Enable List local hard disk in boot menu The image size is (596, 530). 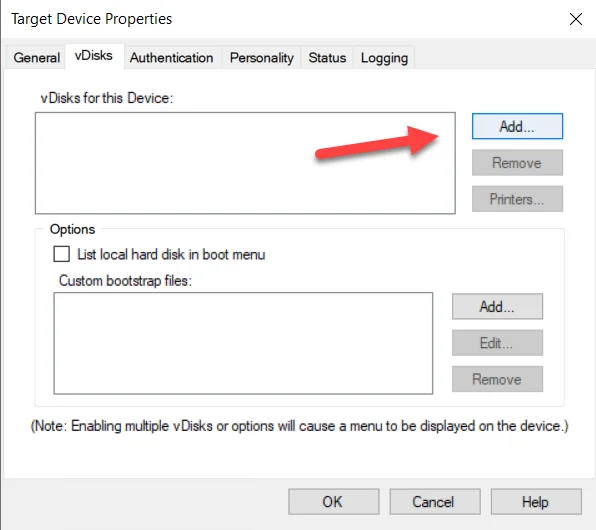[x=62, y=254]
